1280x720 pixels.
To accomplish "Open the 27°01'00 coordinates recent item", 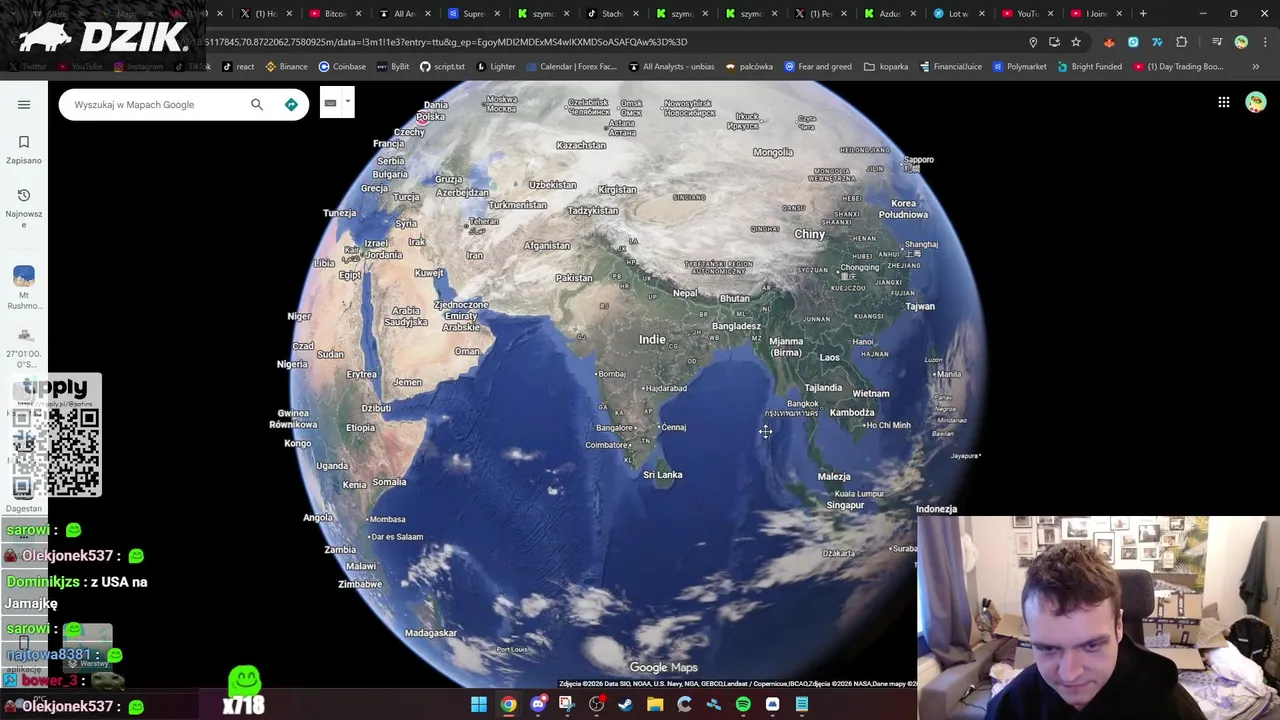I will tap(24, 347).
